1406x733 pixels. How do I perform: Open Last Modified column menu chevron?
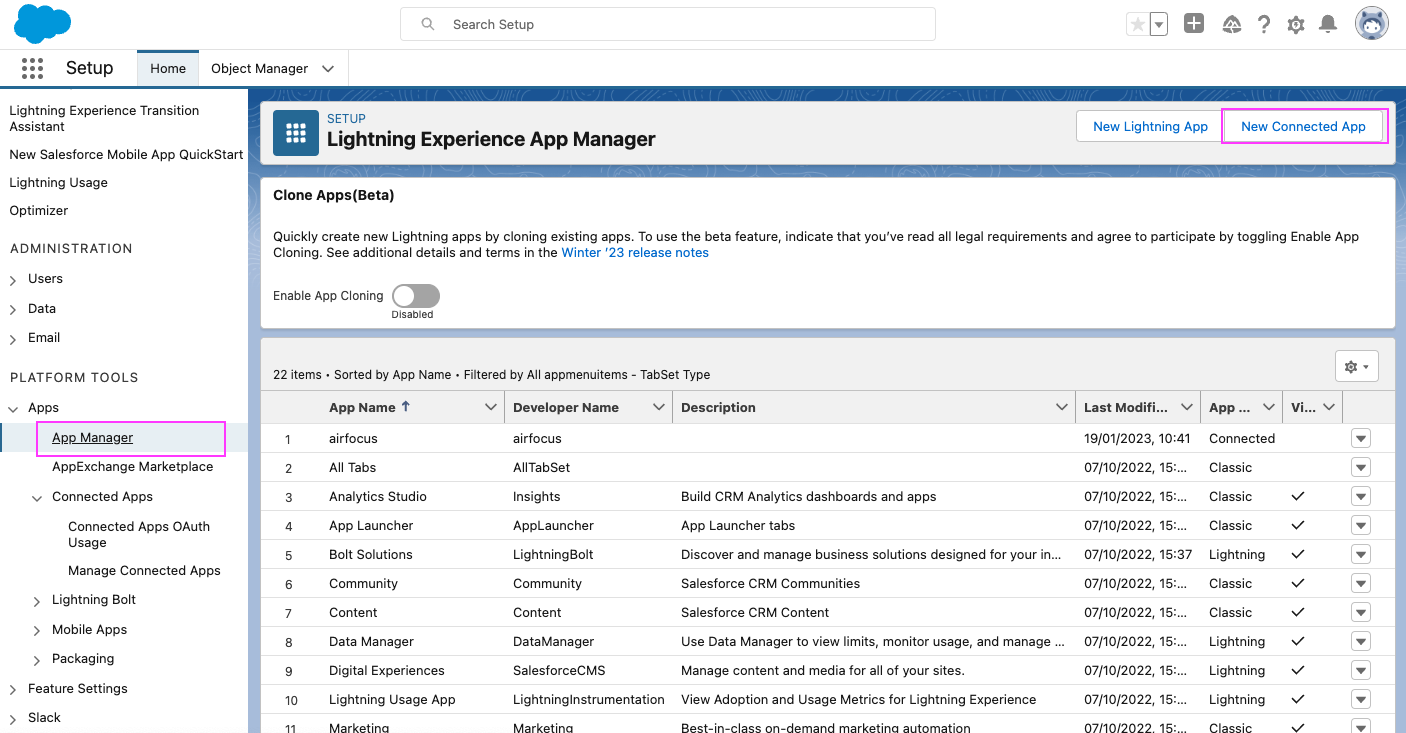click(1186, 407)
